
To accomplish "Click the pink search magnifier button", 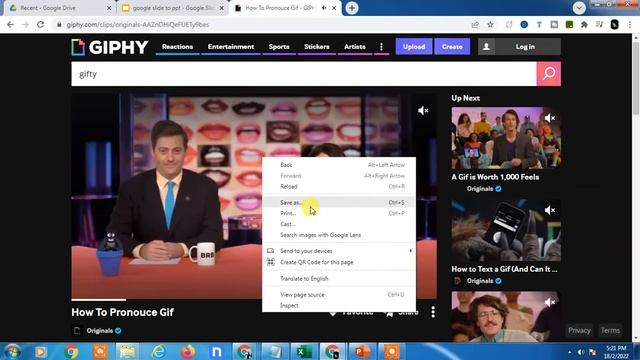I will [x=549, y=74].
